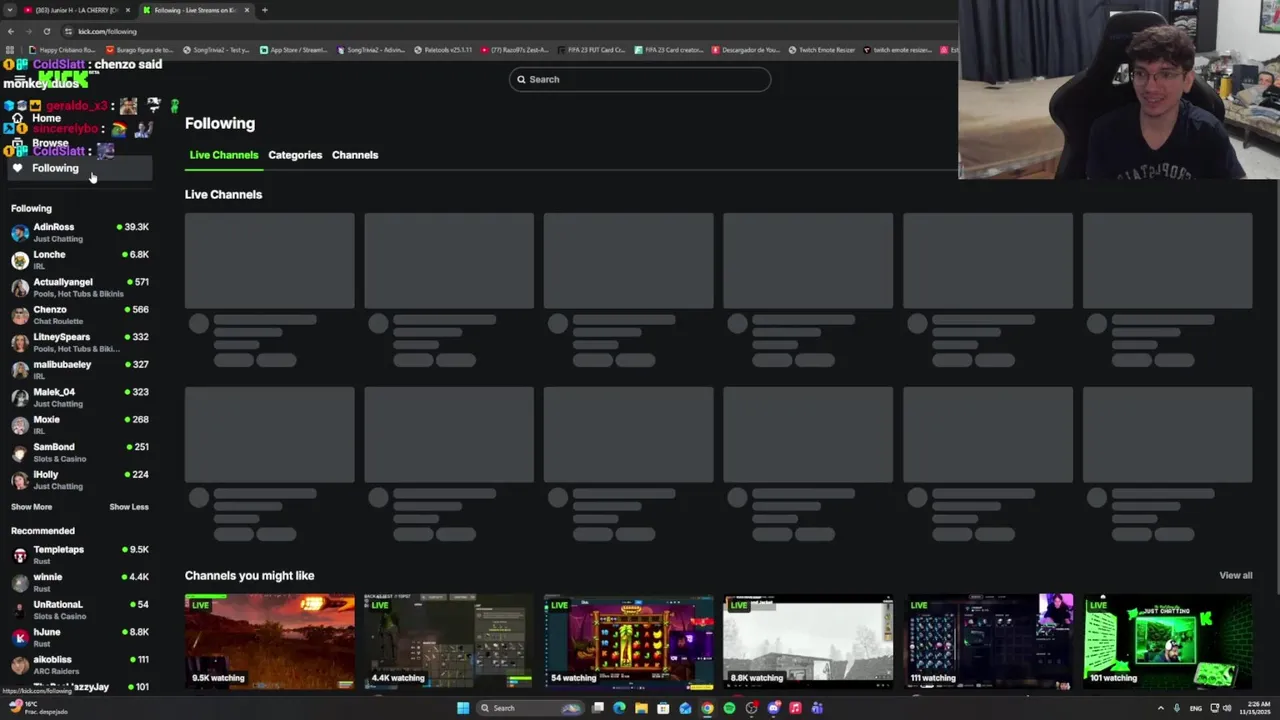Select the Live Channels tab
Image resolution: width=1280 pixels, height=720 pixels.
[224, 155]
